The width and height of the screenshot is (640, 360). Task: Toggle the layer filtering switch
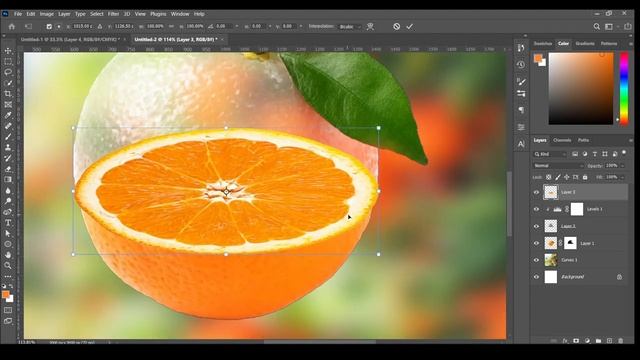pos(624,153)
